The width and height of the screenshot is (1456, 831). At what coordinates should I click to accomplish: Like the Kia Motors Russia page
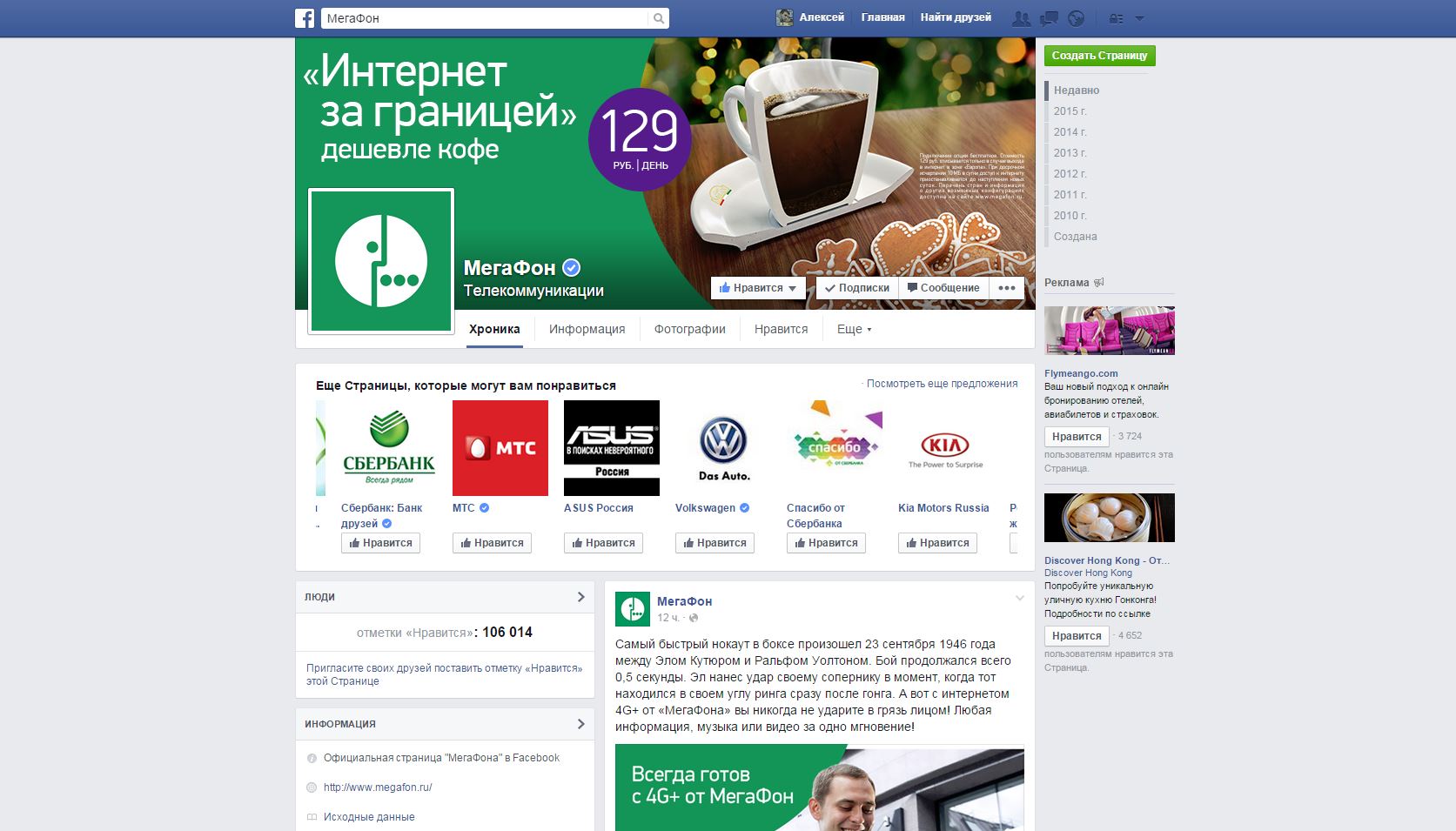coord(937,543)
